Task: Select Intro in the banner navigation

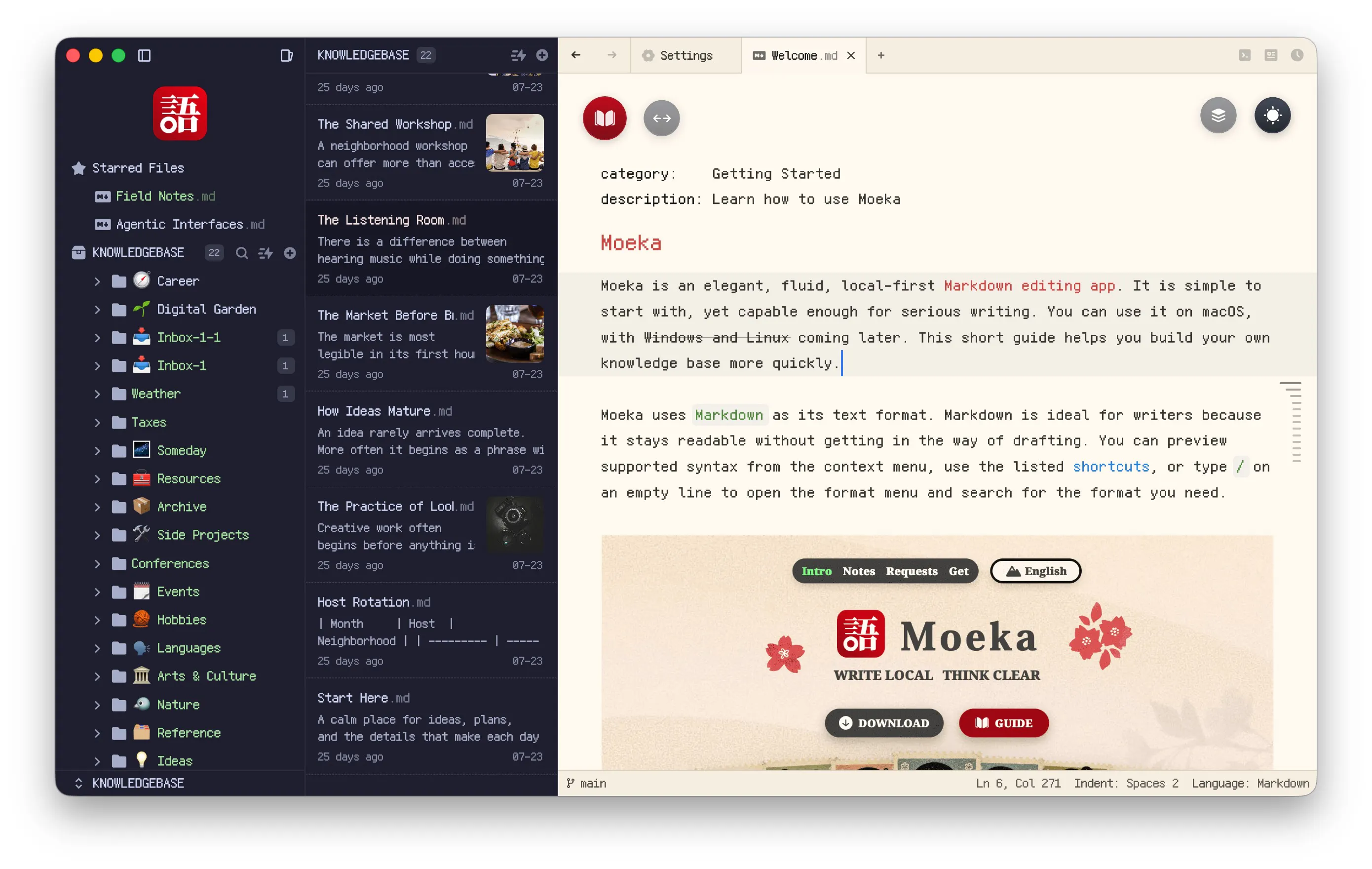Action: pos(816,571)
